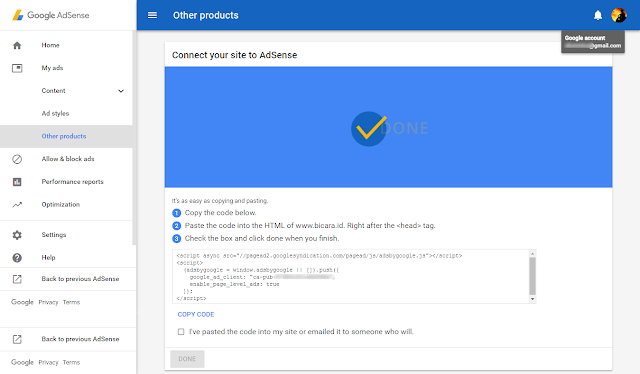Select Other products in the sidebar
The width and height of the screenshot is (640, 374).
(x=64, y=136)
